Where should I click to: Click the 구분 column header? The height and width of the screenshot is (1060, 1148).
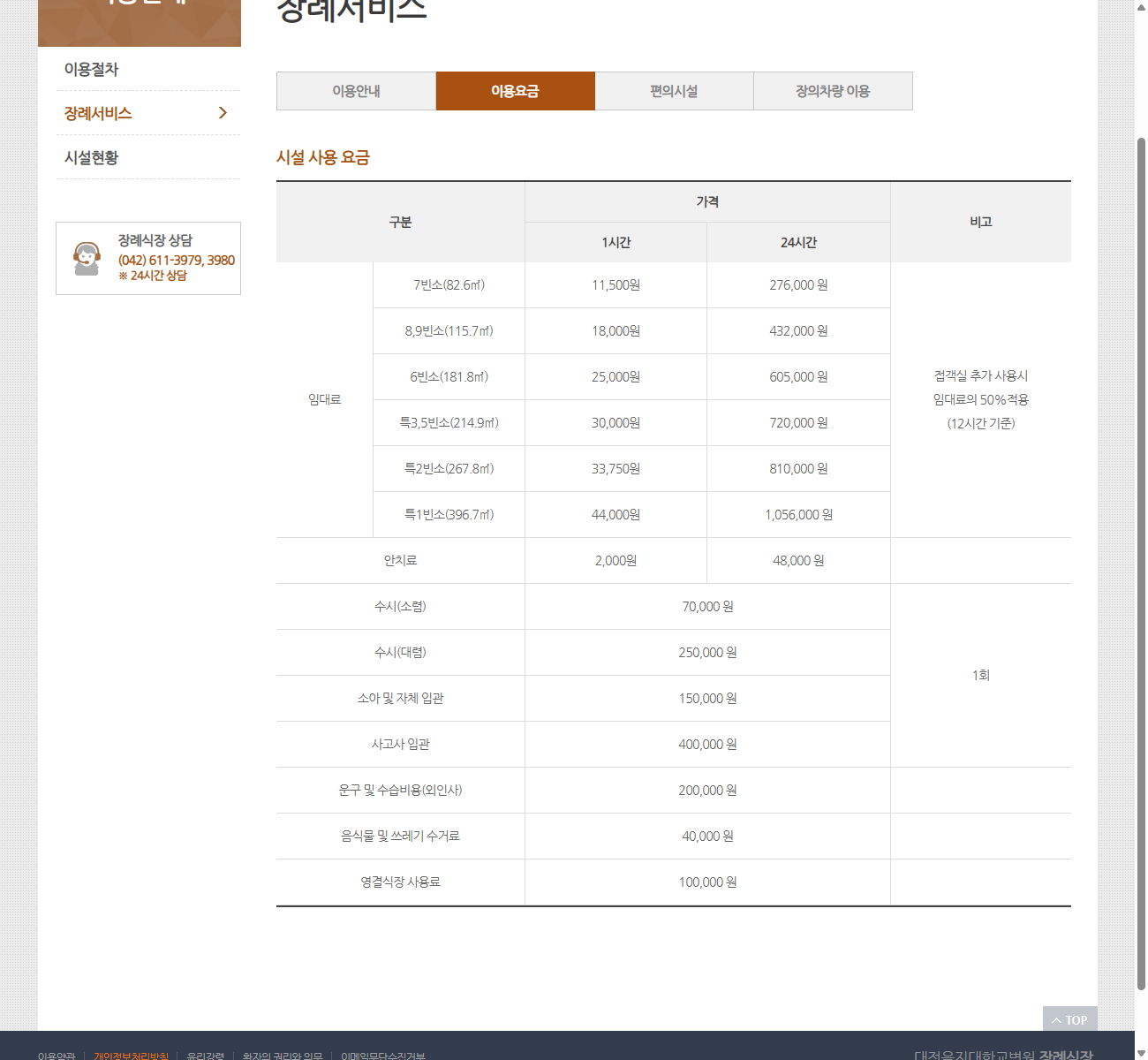[400, 222]
